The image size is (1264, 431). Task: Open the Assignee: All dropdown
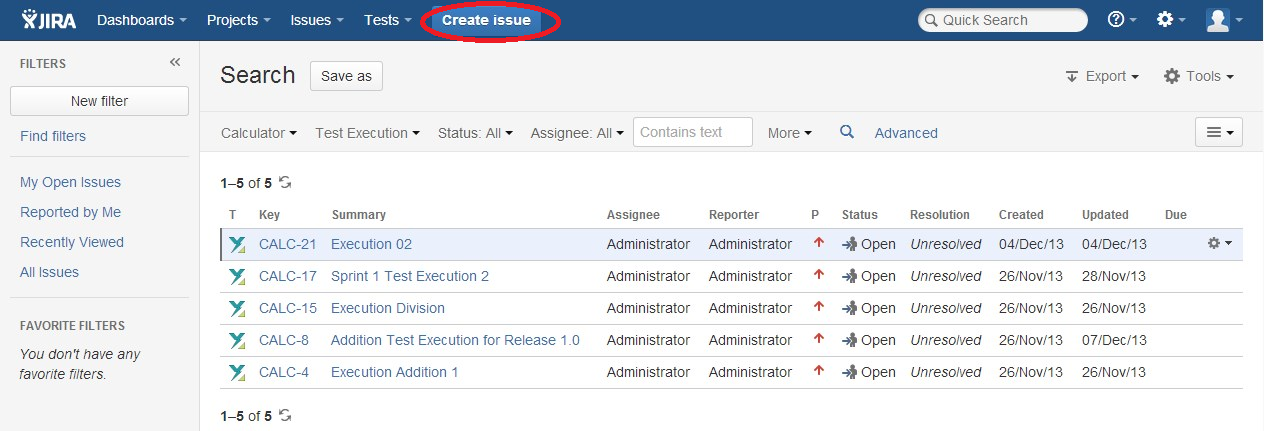577,133
